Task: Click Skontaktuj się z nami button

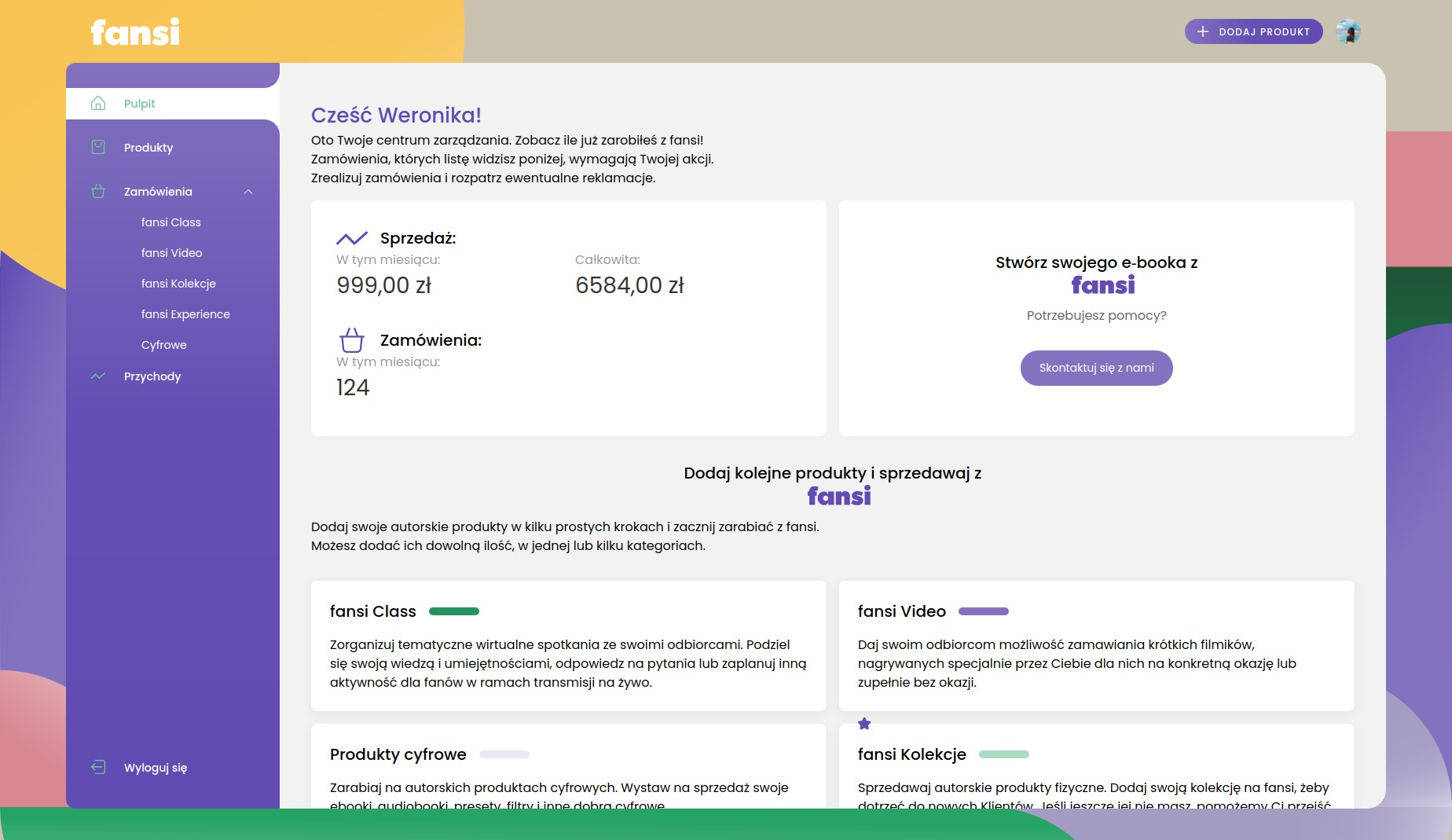Action: 1097,368
